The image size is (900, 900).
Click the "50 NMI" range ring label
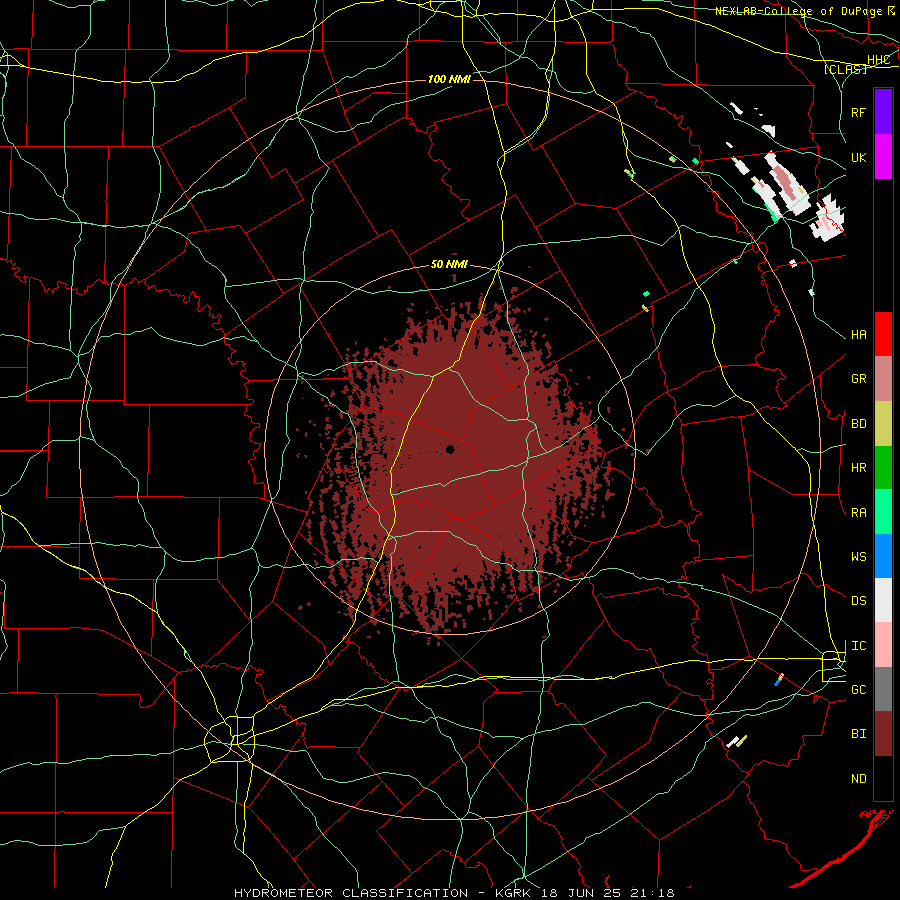[449, 264]
